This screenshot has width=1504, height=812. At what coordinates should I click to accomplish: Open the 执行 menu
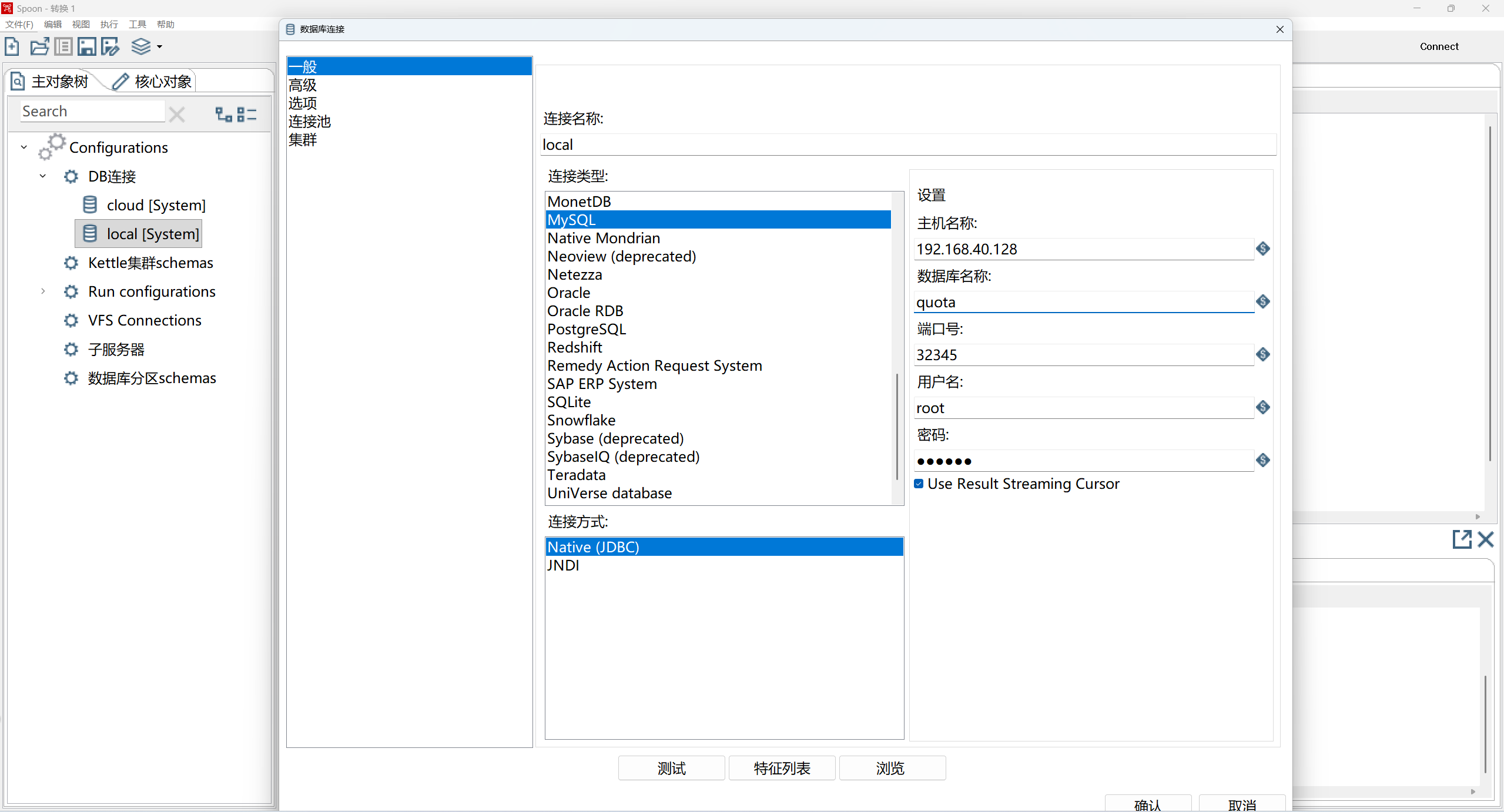(x=108, y=24)
